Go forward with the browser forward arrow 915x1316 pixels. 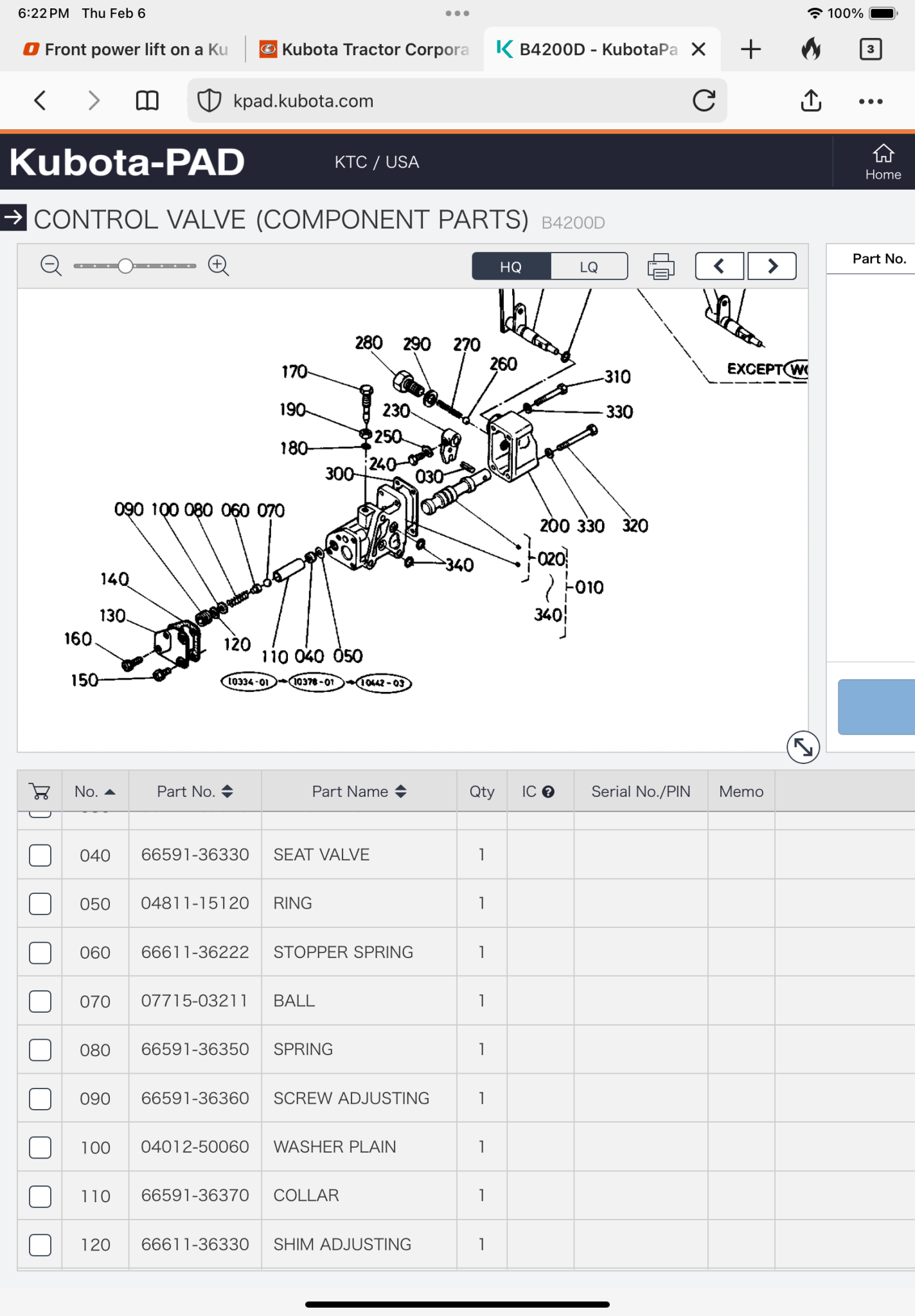(94, 100)
